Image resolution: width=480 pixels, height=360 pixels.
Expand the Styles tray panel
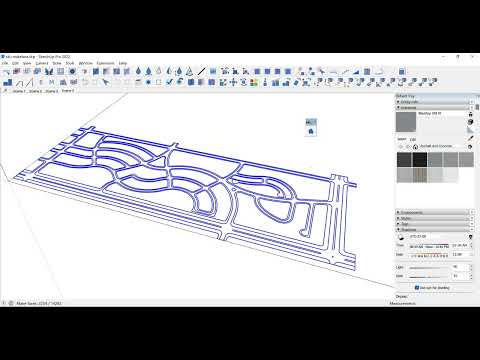point(432,218)
